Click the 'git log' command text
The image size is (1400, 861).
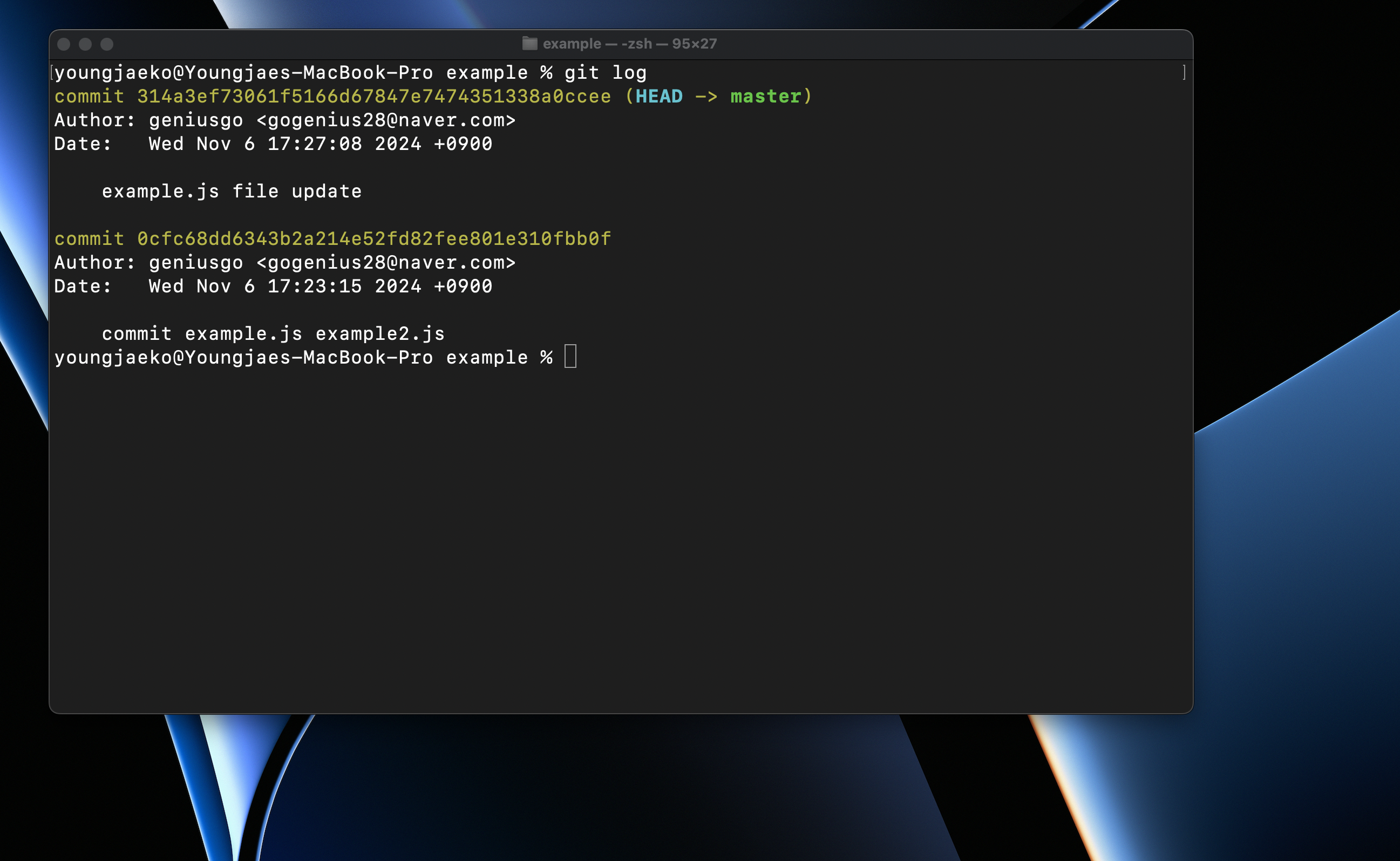pyautogui.click(x=605, y=73)
